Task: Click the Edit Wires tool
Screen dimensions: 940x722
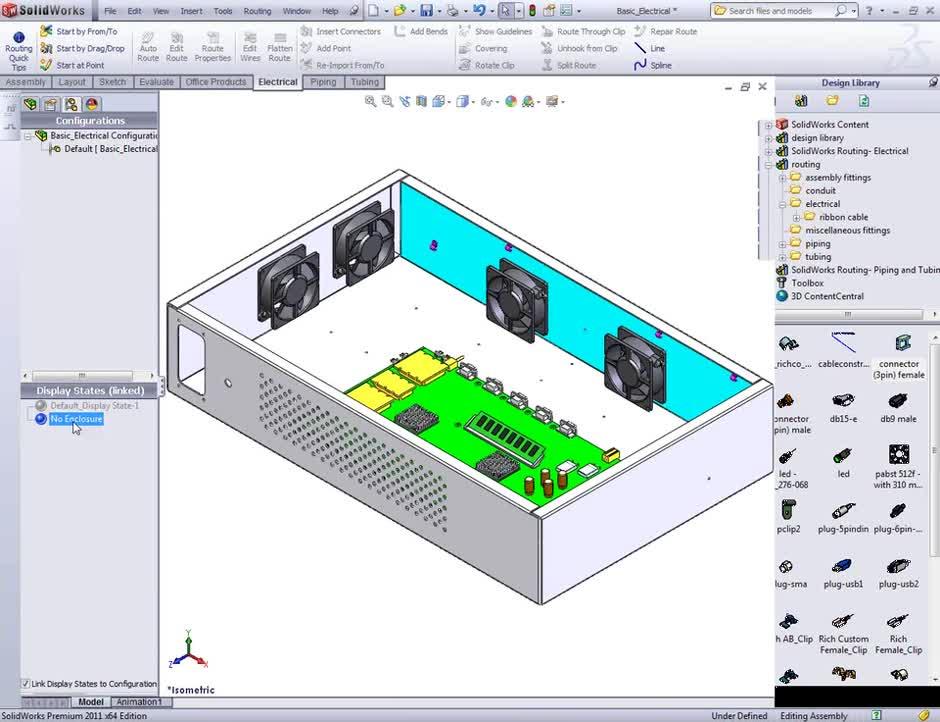Action: click(250, 46)
